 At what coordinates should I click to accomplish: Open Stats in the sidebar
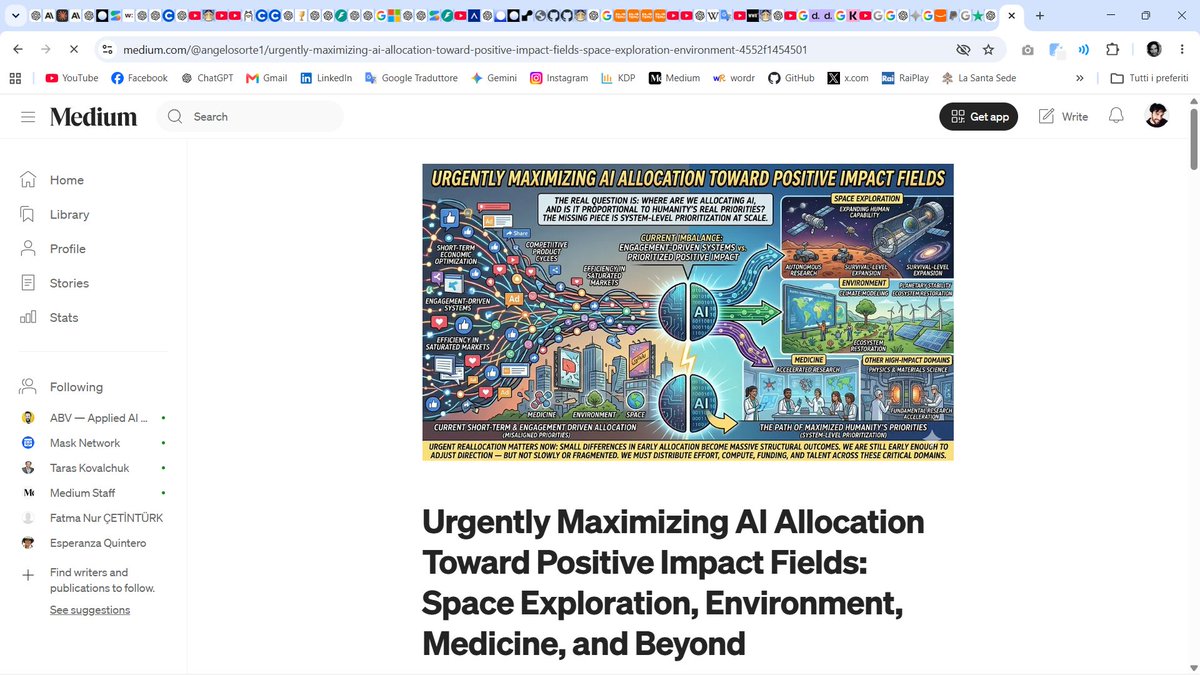49,317
